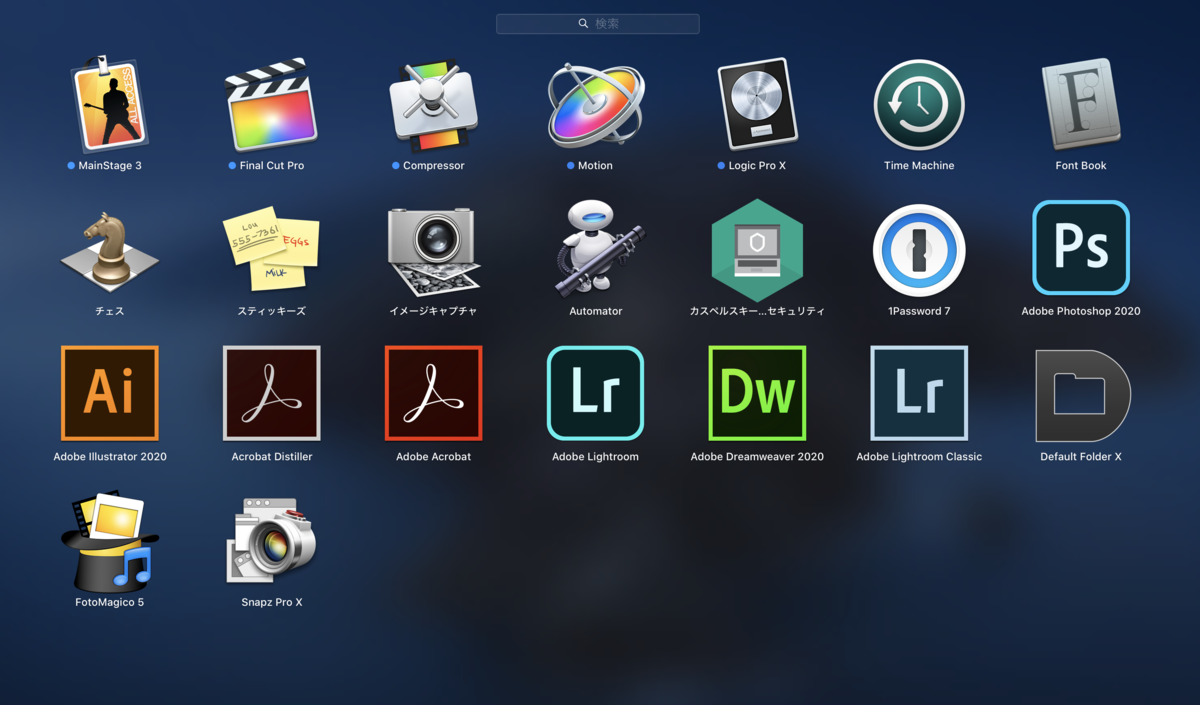Open the Time Machine icon

pos(919,105)
